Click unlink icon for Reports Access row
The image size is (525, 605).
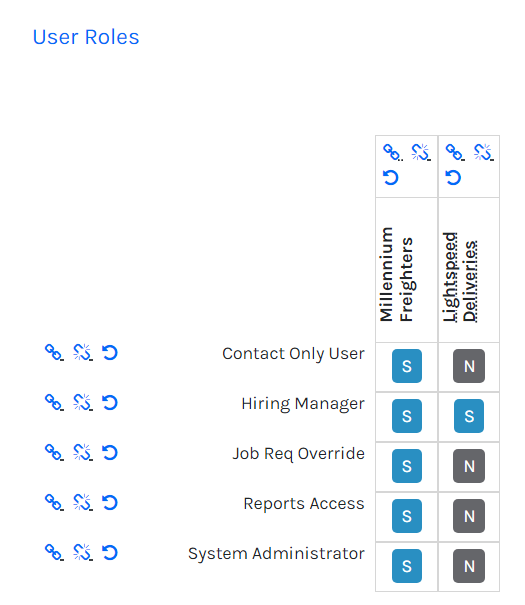(83, 502)
